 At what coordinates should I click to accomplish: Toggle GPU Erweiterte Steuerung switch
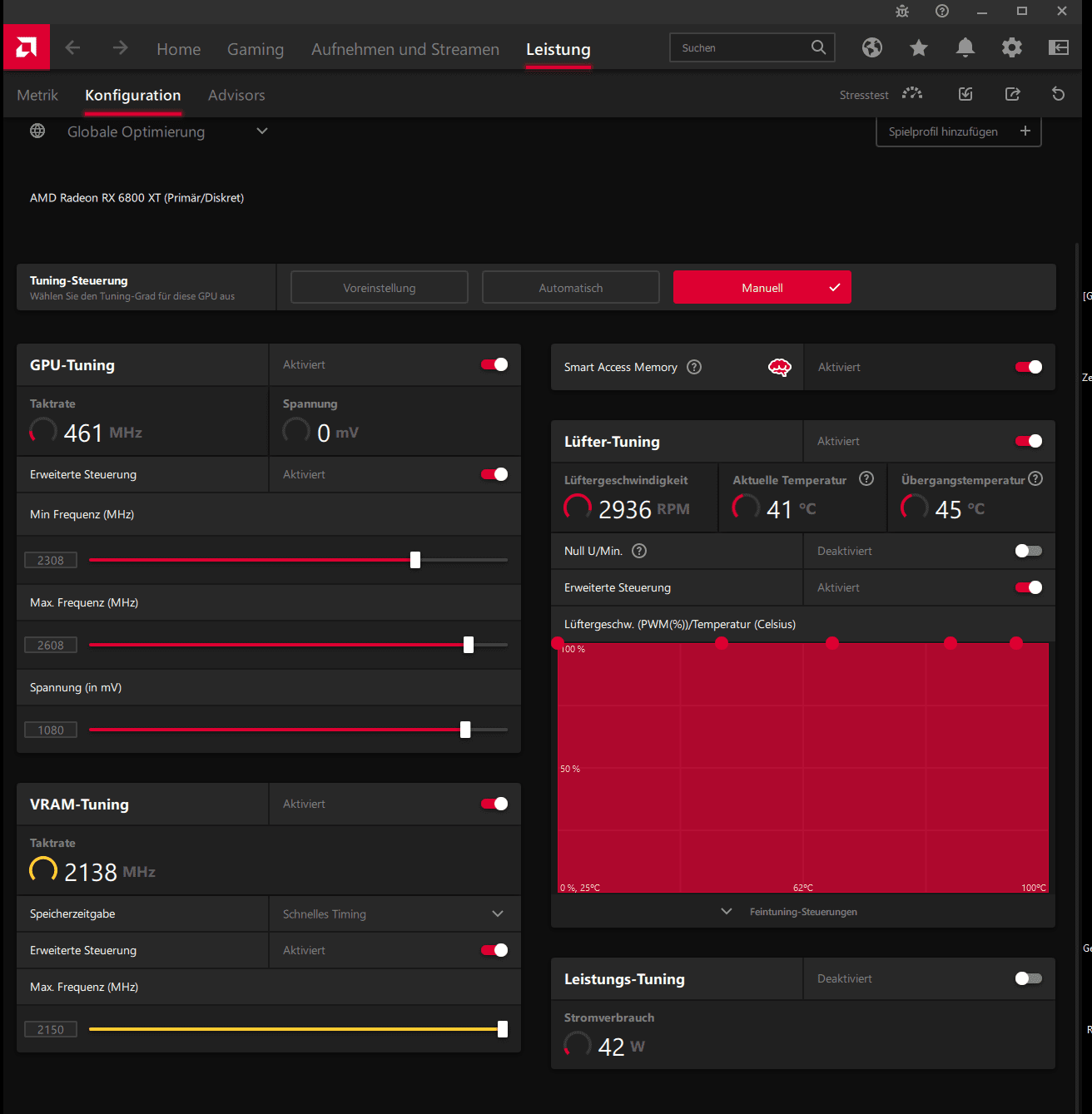tap(494, 474)
